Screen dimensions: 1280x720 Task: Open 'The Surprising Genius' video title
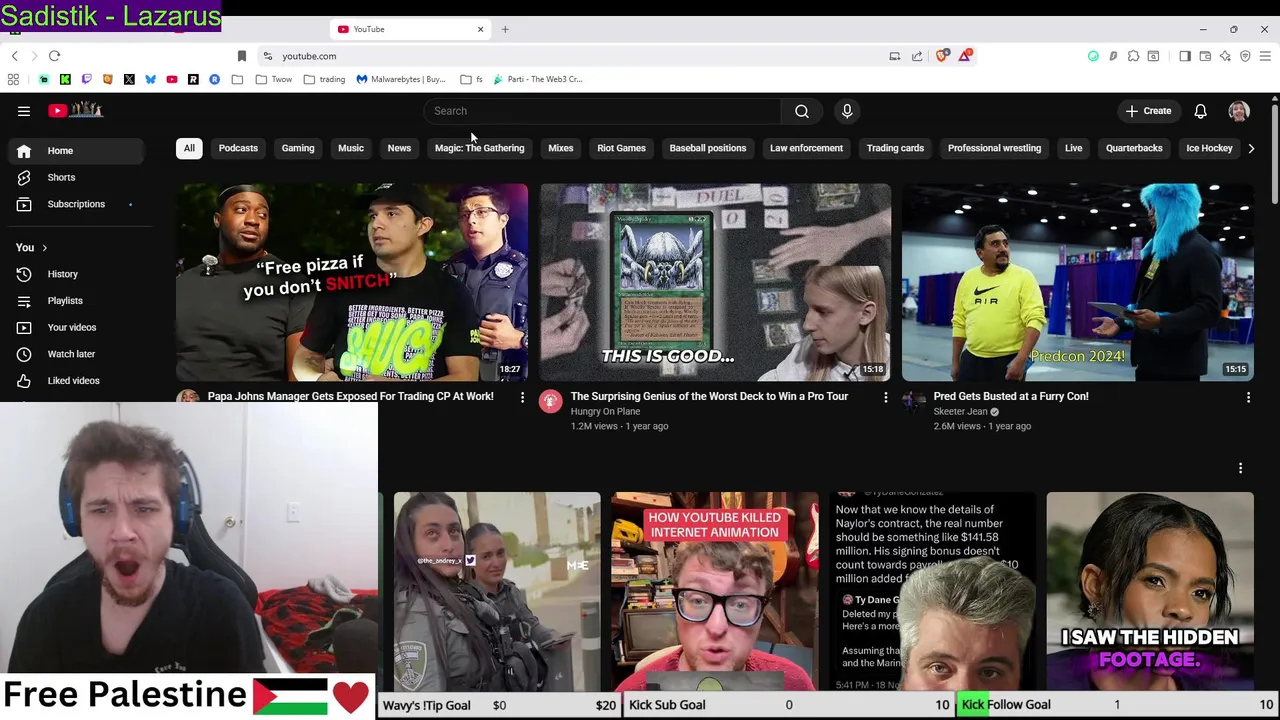pos(709,396)
